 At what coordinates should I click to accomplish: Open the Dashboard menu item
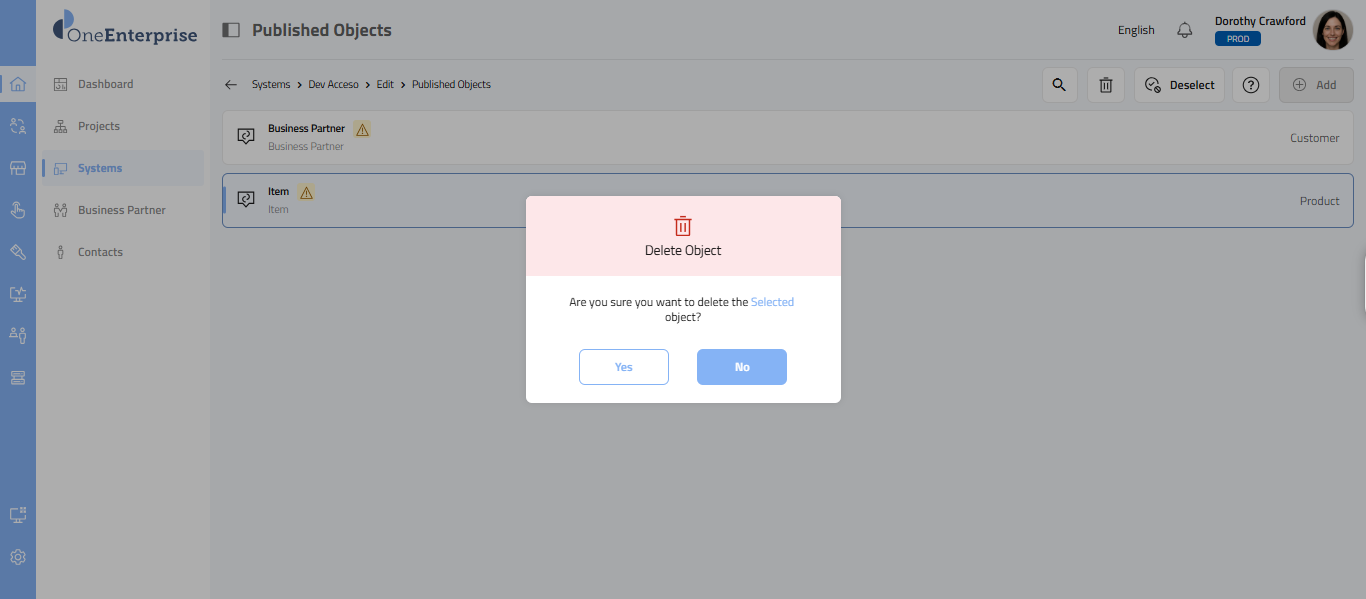(105, 84)
